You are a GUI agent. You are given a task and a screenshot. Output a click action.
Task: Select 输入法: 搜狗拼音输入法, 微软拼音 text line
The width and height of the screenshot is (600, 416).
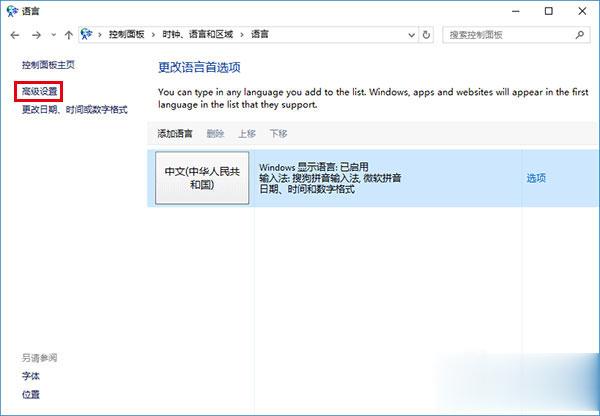pyautogui.click(x=330, y=178)
